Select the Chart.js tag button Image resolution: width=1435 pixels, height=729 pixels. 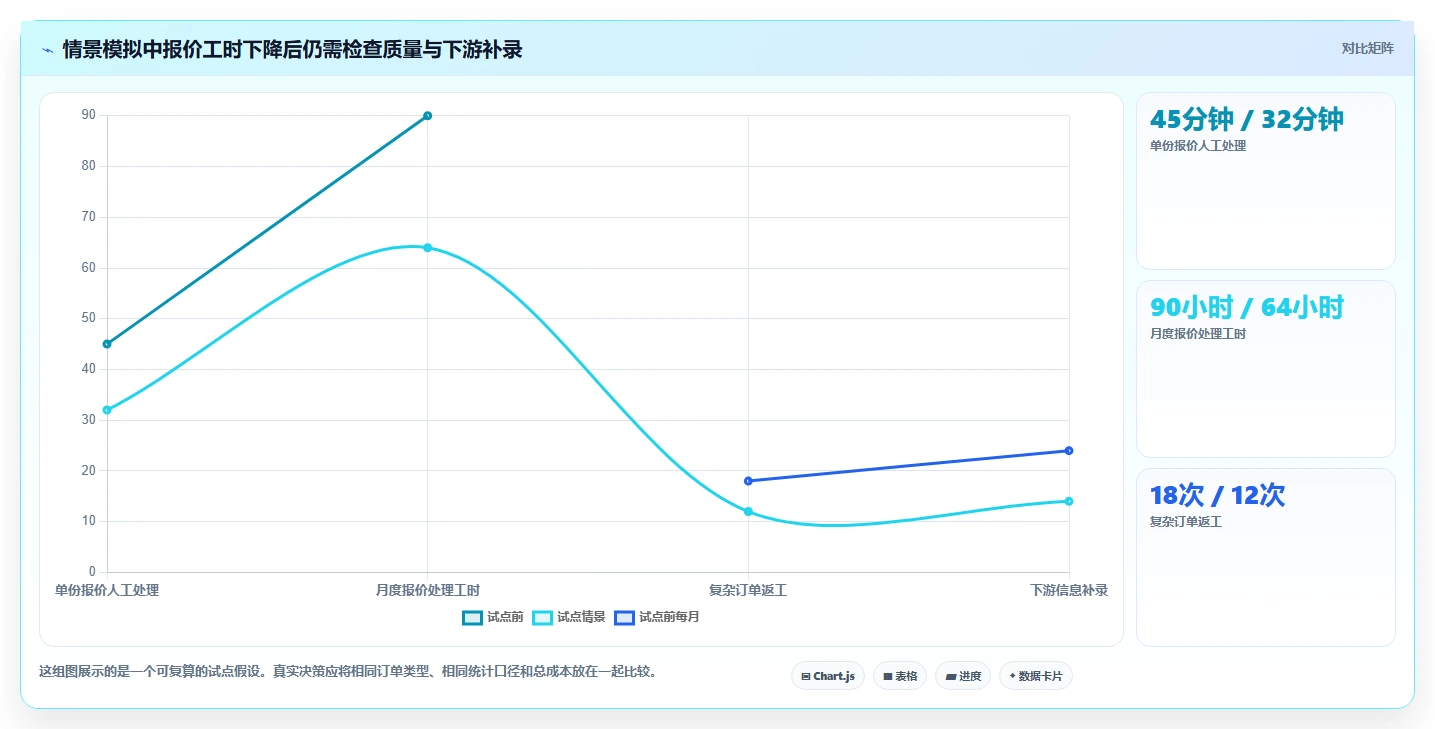click(828, 676)
